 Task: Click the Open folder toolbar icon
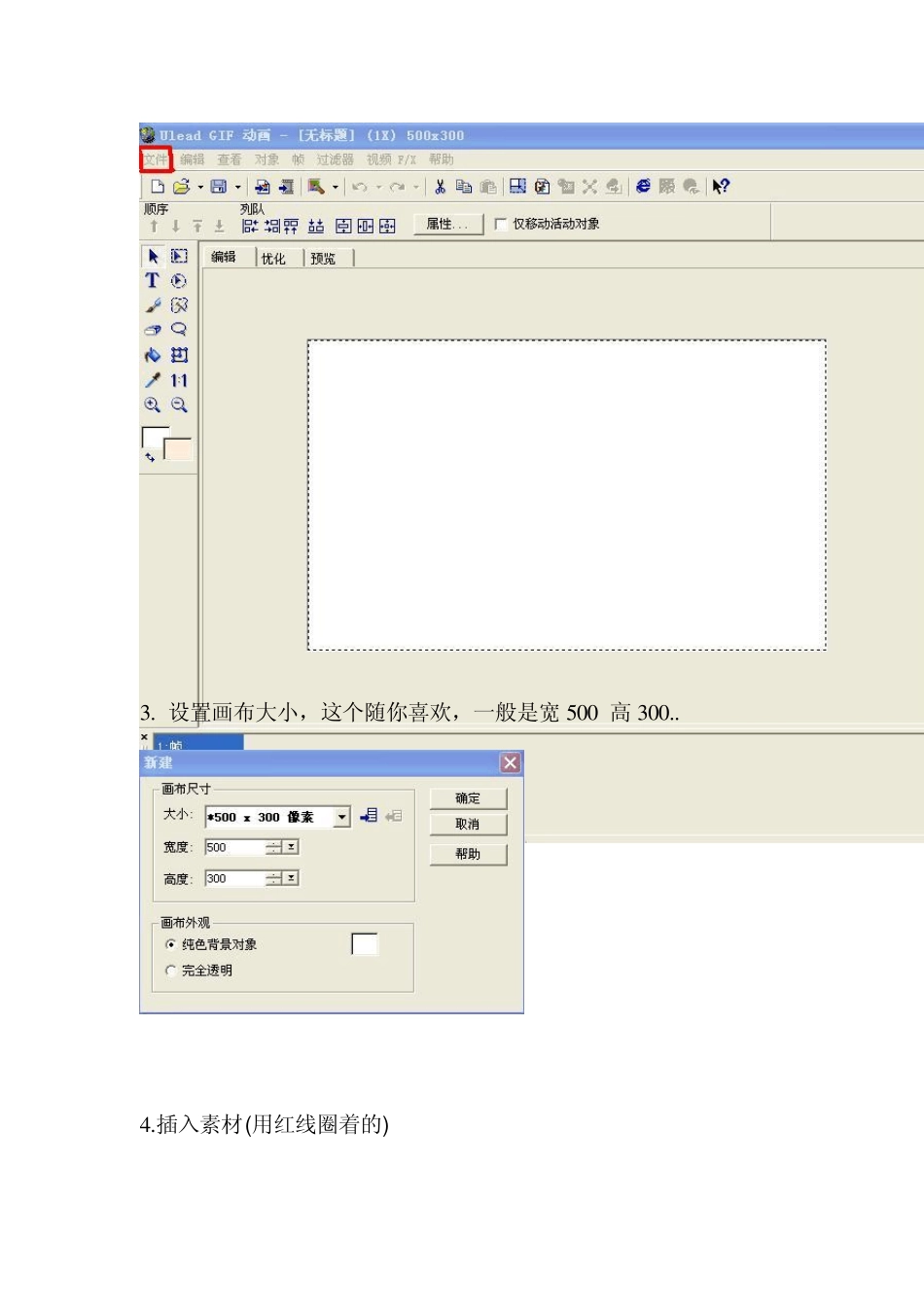pyautogui.click(x=181, y=186)
